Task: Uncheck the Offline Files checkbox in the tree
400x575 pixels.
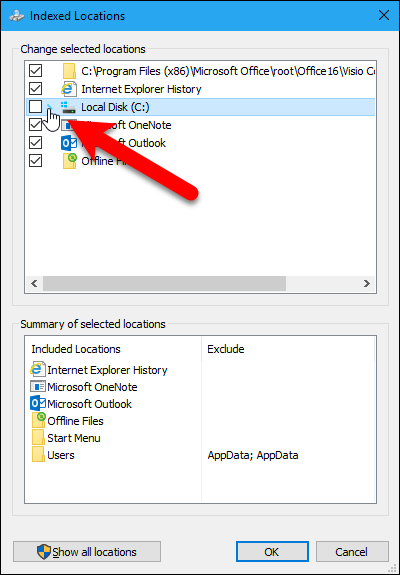Action: click(36, 161)
